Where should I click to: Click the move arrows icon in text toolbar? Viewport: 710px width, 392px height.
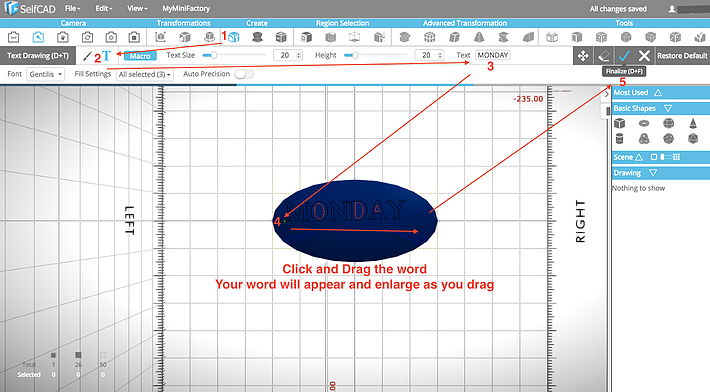pyautogui.click(x=583, y=56)
